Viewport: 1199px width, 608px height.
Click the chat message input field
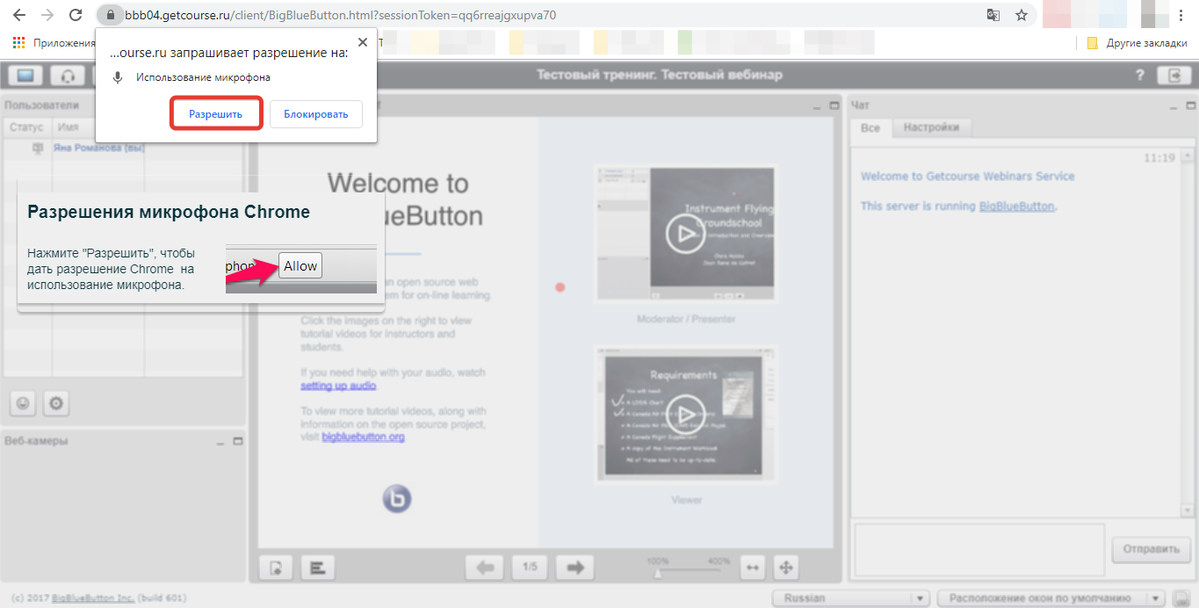tap(980, 548)
